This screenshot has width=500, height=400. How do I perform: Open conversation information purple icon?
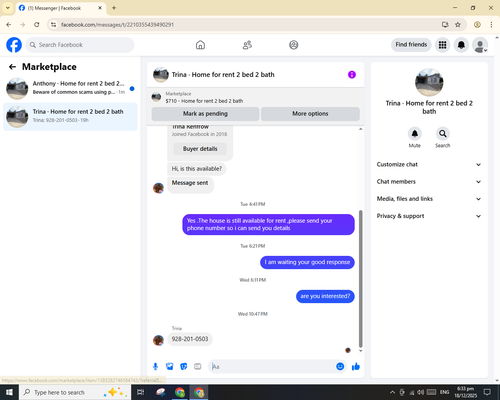[x=352, y=75]
